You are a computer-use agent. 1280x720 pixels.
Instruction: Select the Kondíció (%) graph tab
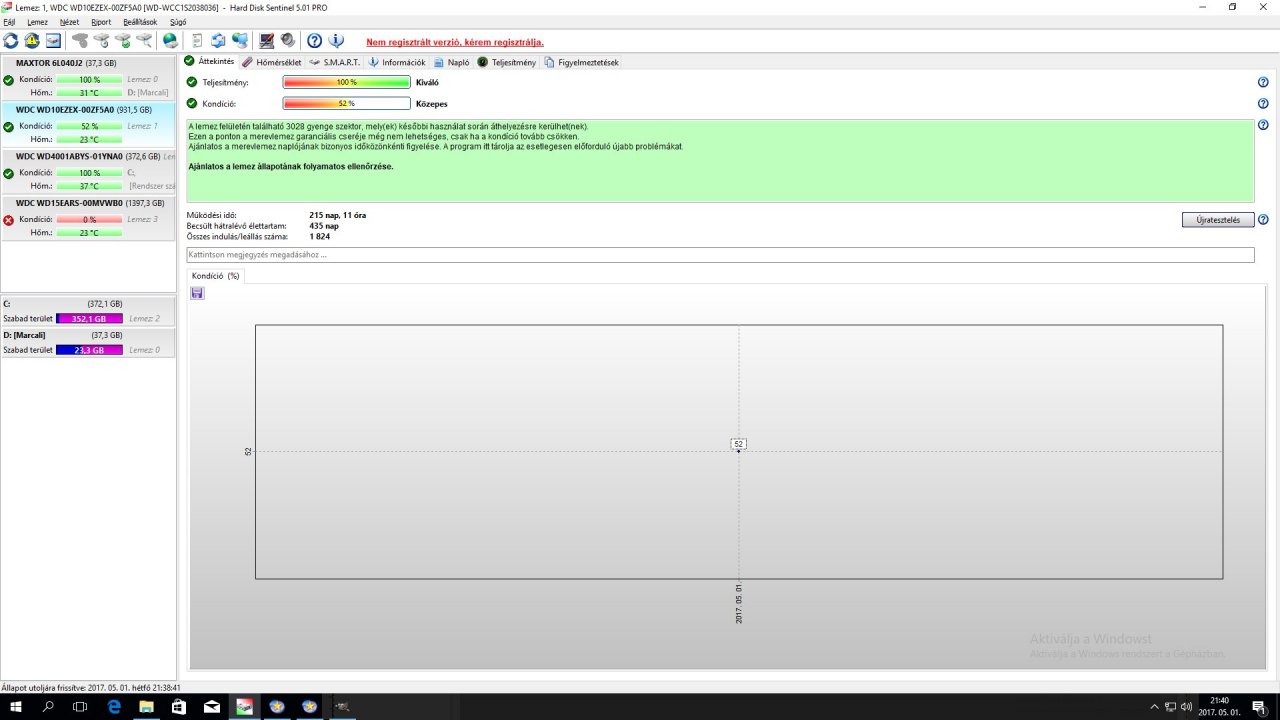coord(216,275)
